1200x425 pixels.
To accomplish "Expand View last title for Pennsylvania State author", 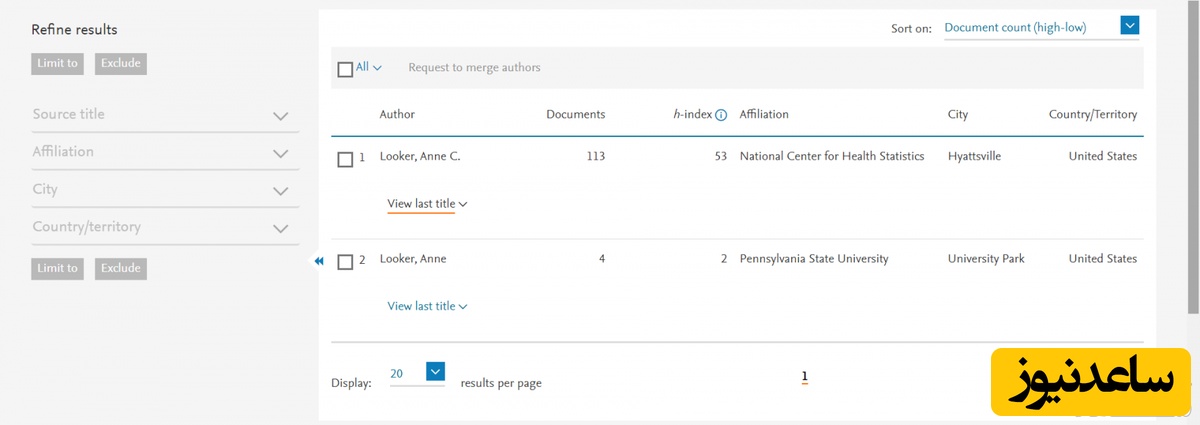I will pyautogui.click(x=427, y=307).
